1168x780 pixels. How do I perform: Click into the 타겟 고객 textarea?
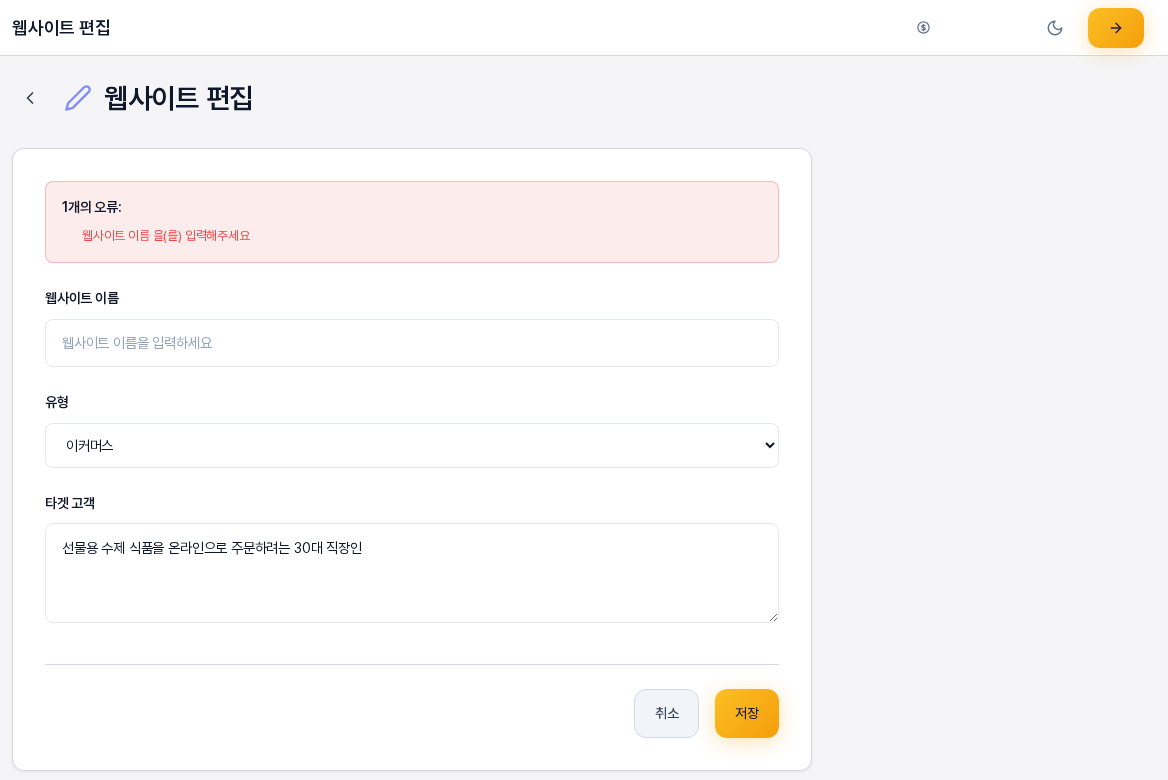tap(412, 573)
